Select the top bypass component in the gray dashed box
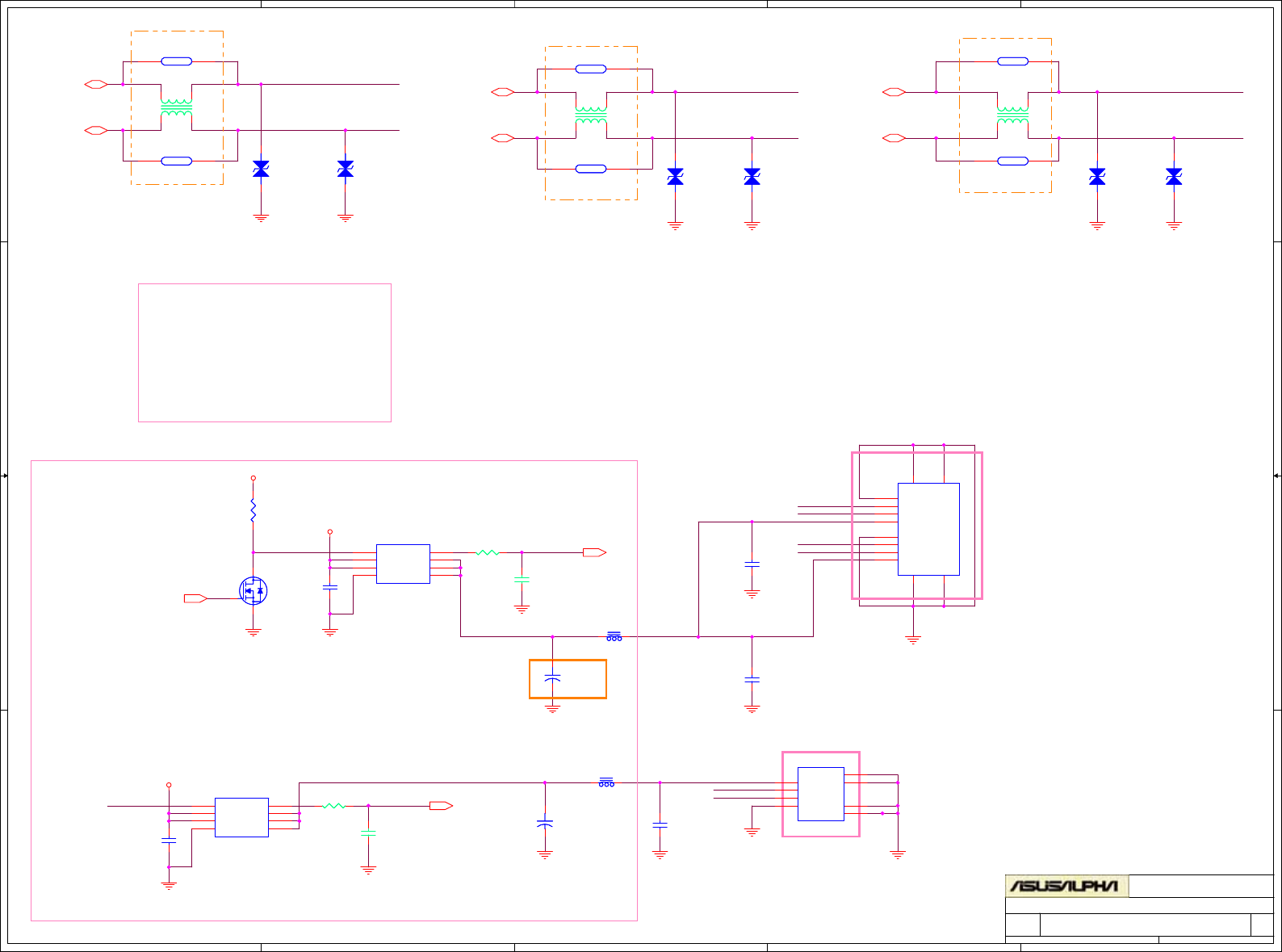Viewport: 1282px width, 952px height. pyautogui.click(x=591, y=69)
